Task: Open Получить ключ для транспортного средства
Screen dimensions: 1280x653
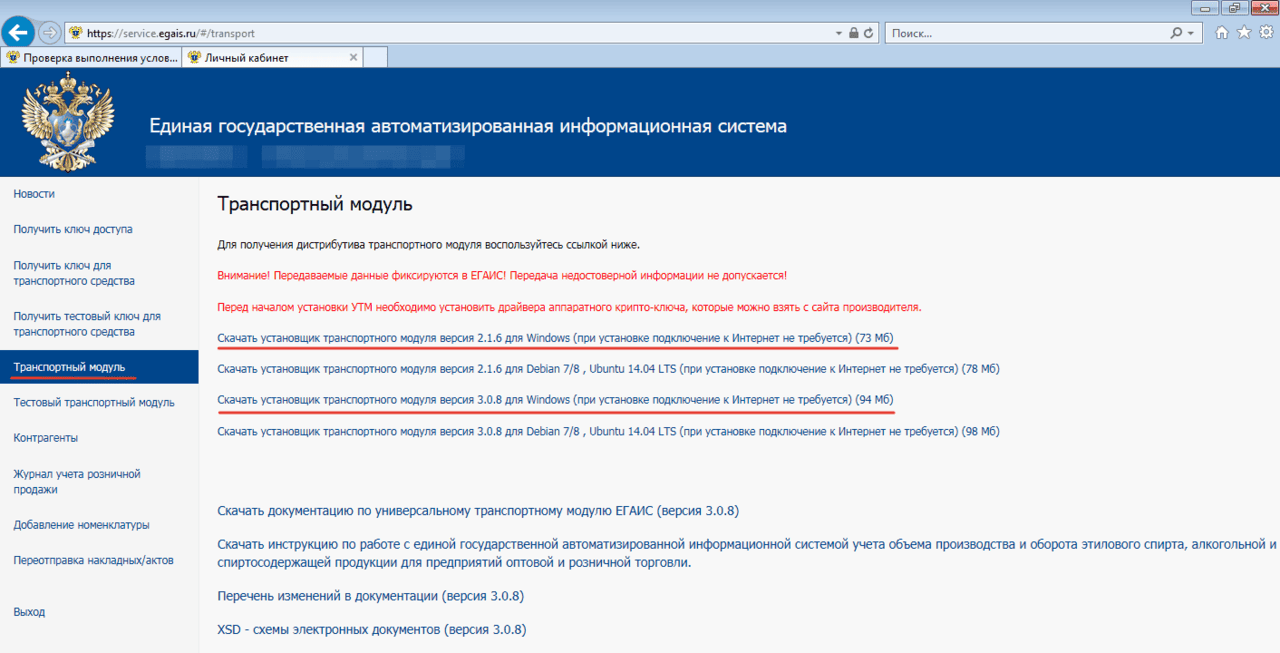Action: click(74, 273)
